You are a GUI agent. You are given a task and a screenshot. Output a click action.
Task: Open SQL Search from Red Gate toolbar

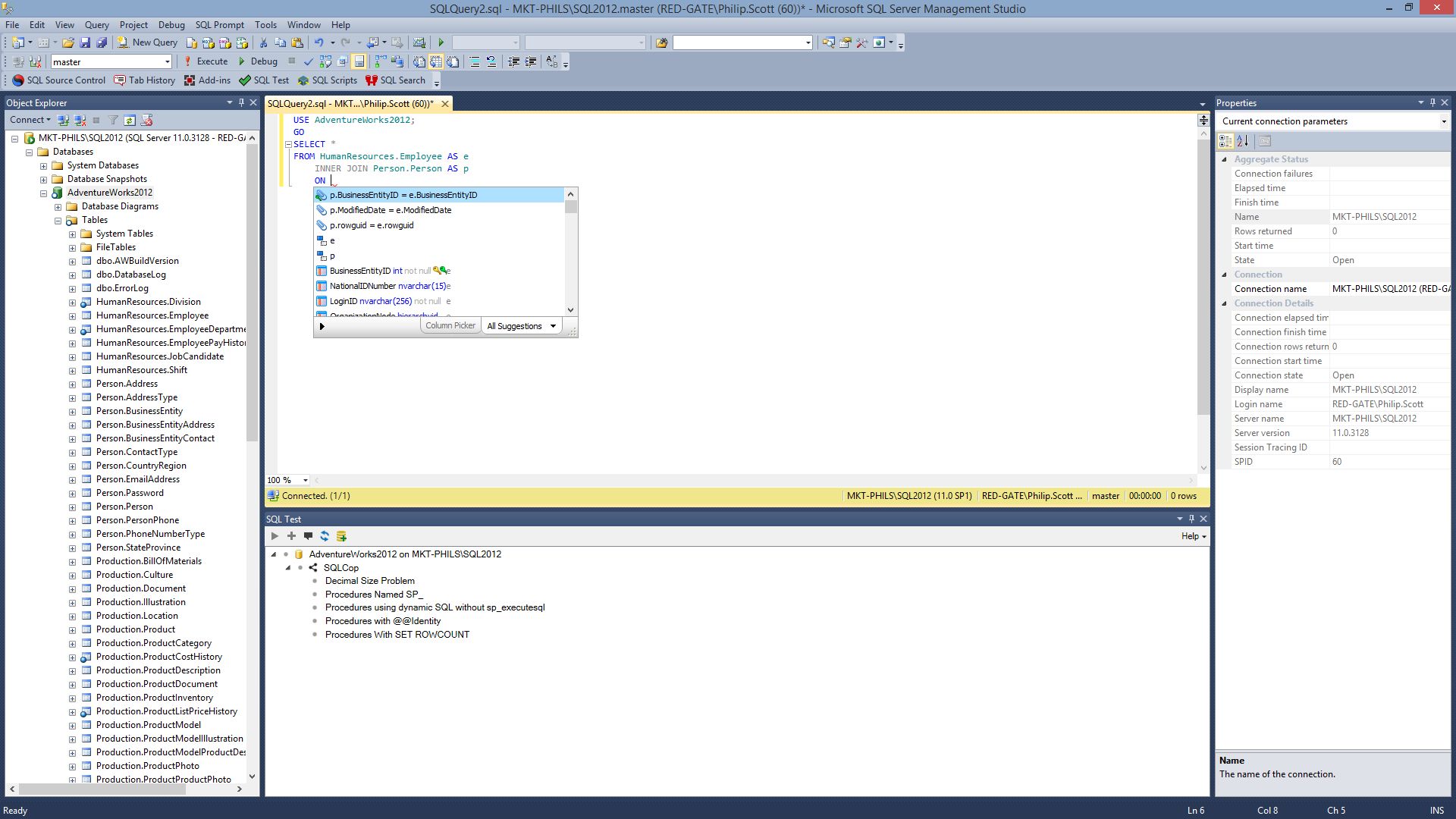coord(395,80)
